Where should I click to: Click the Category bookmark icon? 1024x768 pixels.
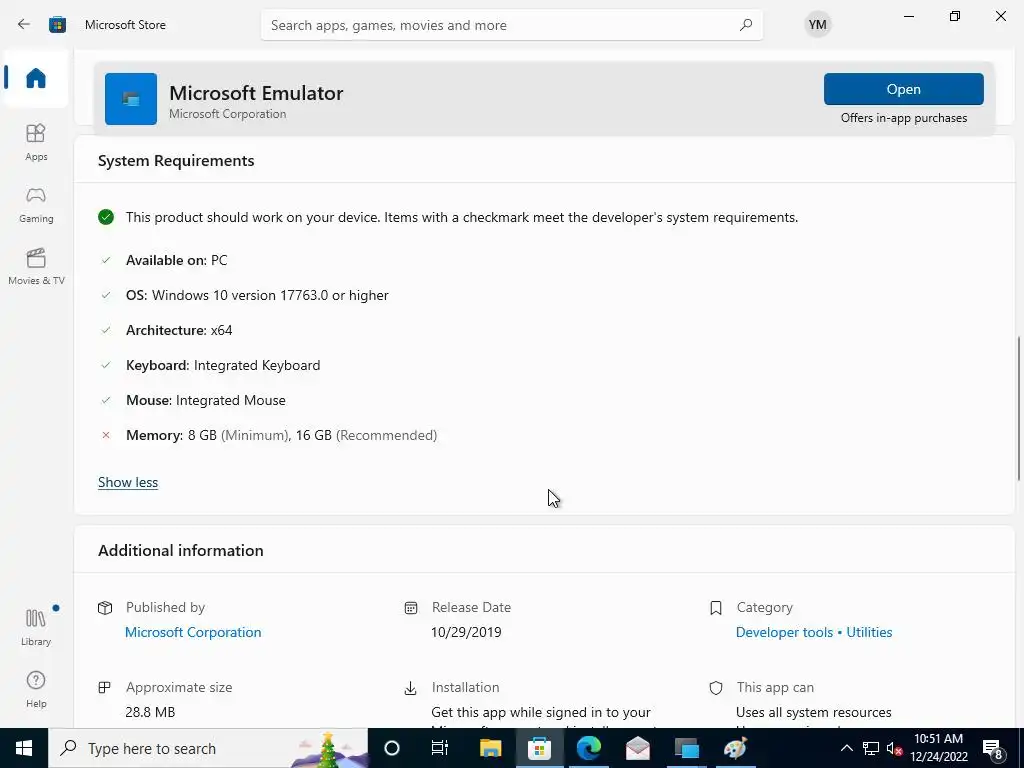pyautogui.click(x=716, y=608)
